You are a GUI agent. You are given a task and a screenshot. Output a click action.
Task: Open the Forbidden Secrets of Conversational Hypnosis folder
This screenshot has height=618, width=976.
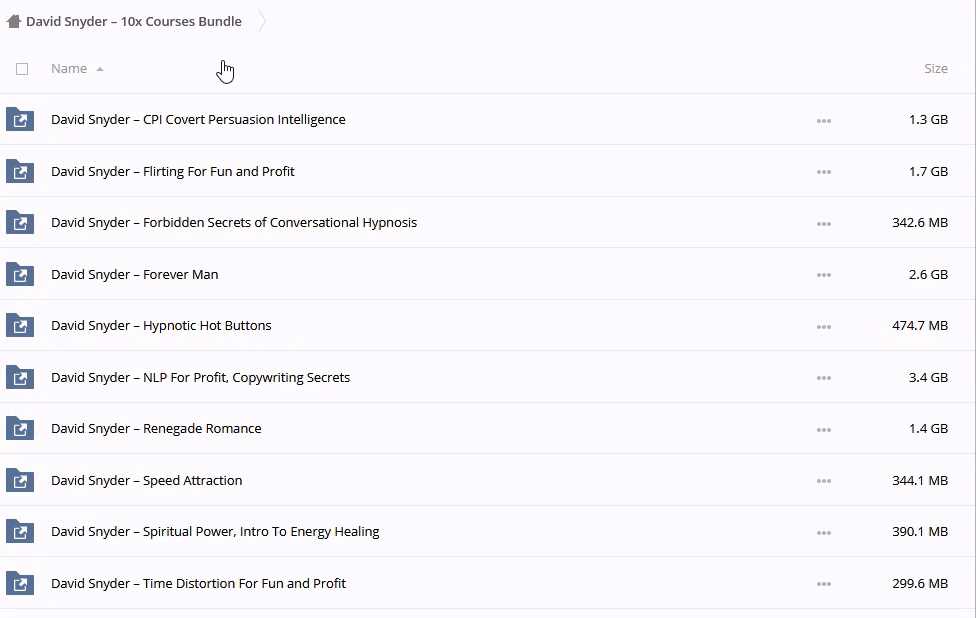tap(234, 223)
